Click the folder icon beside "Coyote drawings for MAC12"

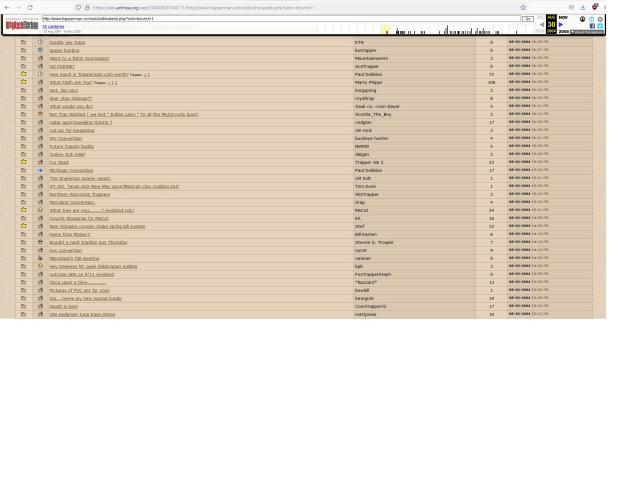pos(23,218)
